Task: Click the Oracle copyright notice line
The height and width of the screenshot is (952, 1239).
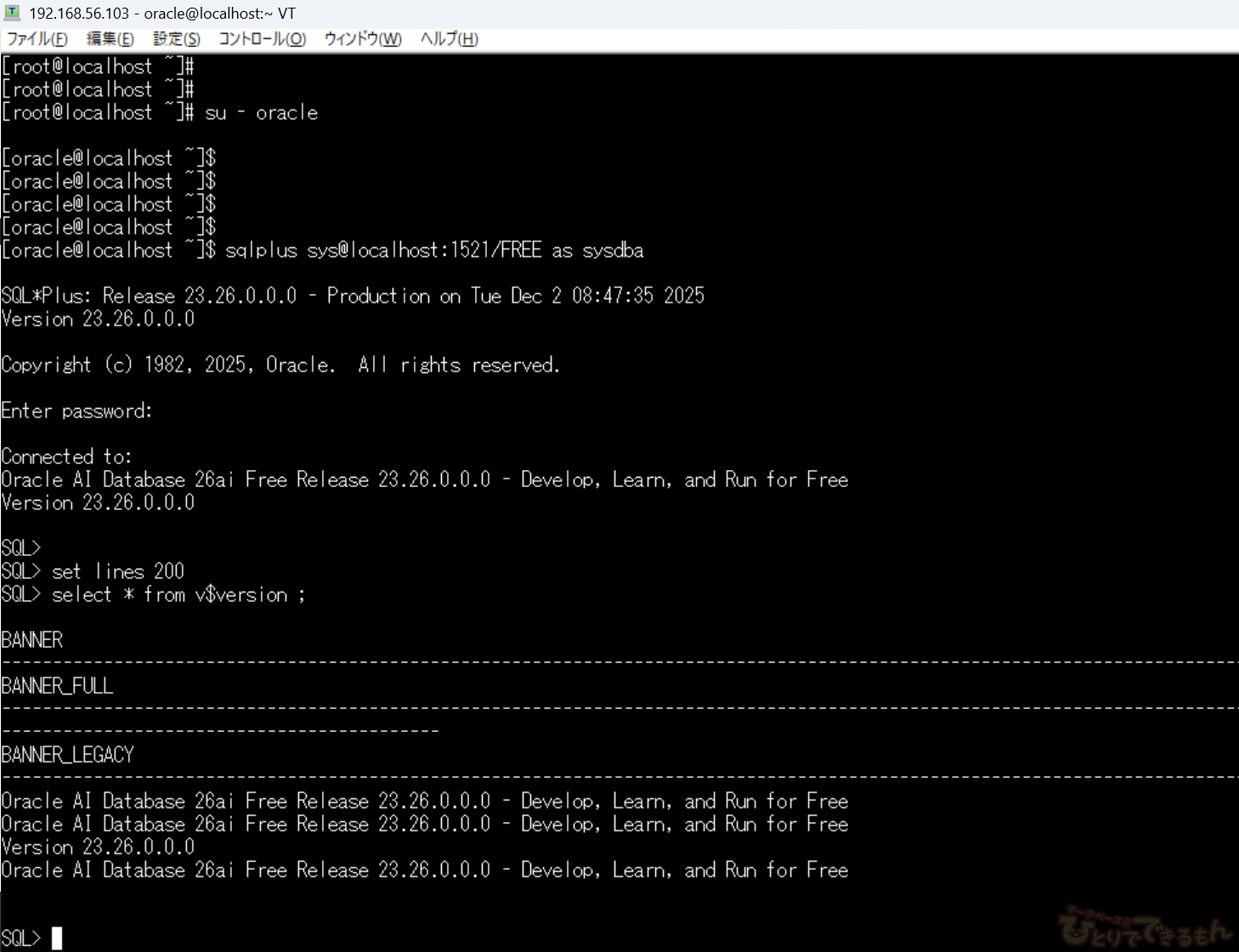Action: pyautogui.click(x=280, y=365)
